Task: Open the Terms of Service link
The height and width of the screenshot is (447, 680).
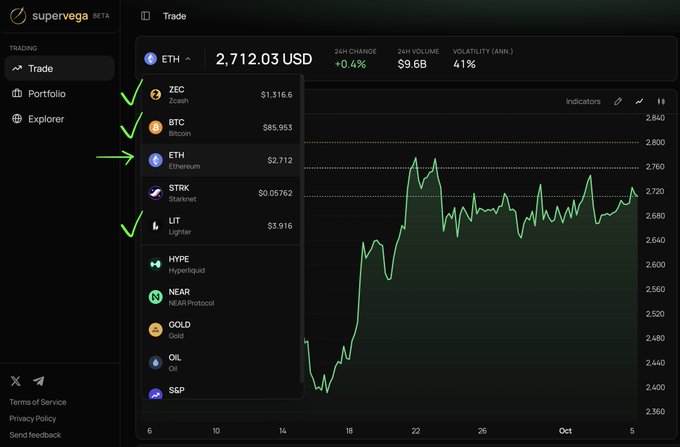Action: pos(38,402)
